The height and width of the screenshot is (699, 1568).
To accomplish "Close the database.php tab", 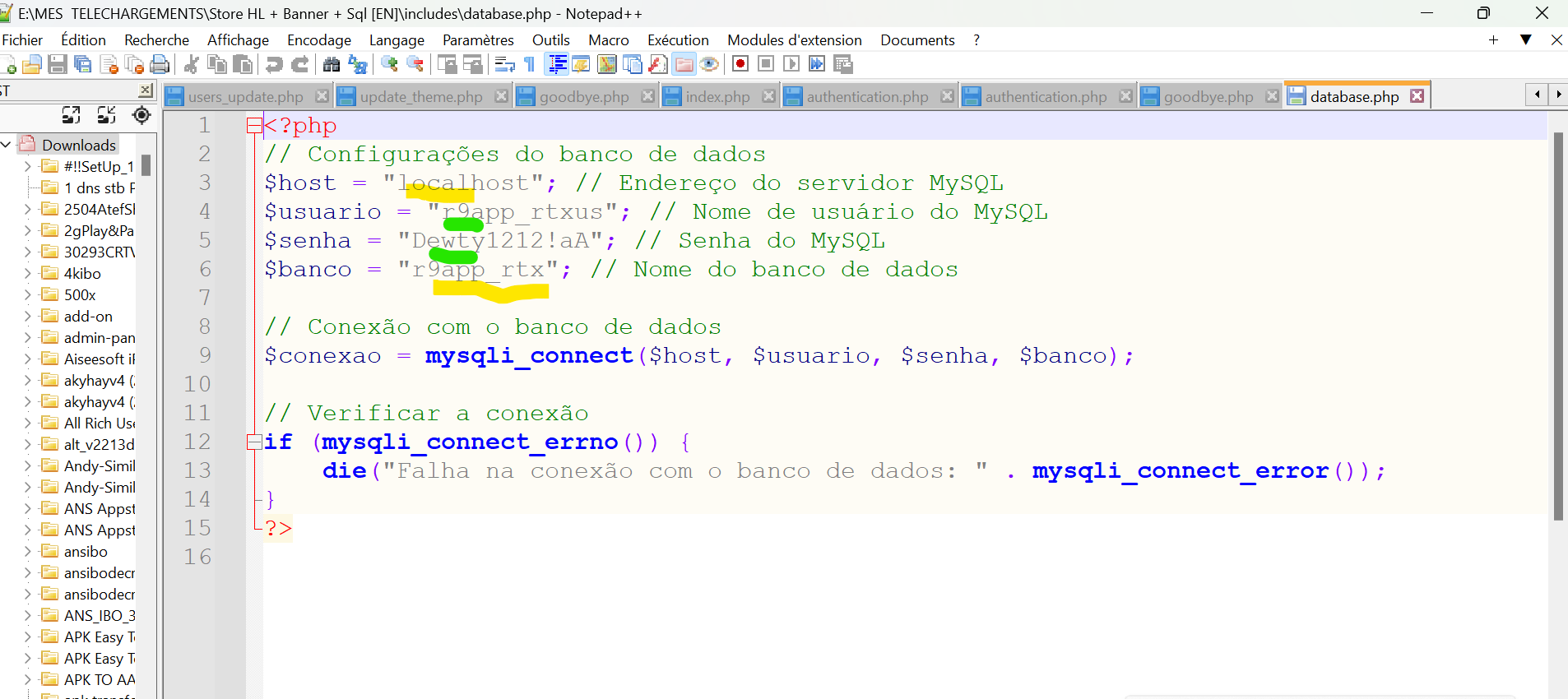I will (x=1417, y=96).
